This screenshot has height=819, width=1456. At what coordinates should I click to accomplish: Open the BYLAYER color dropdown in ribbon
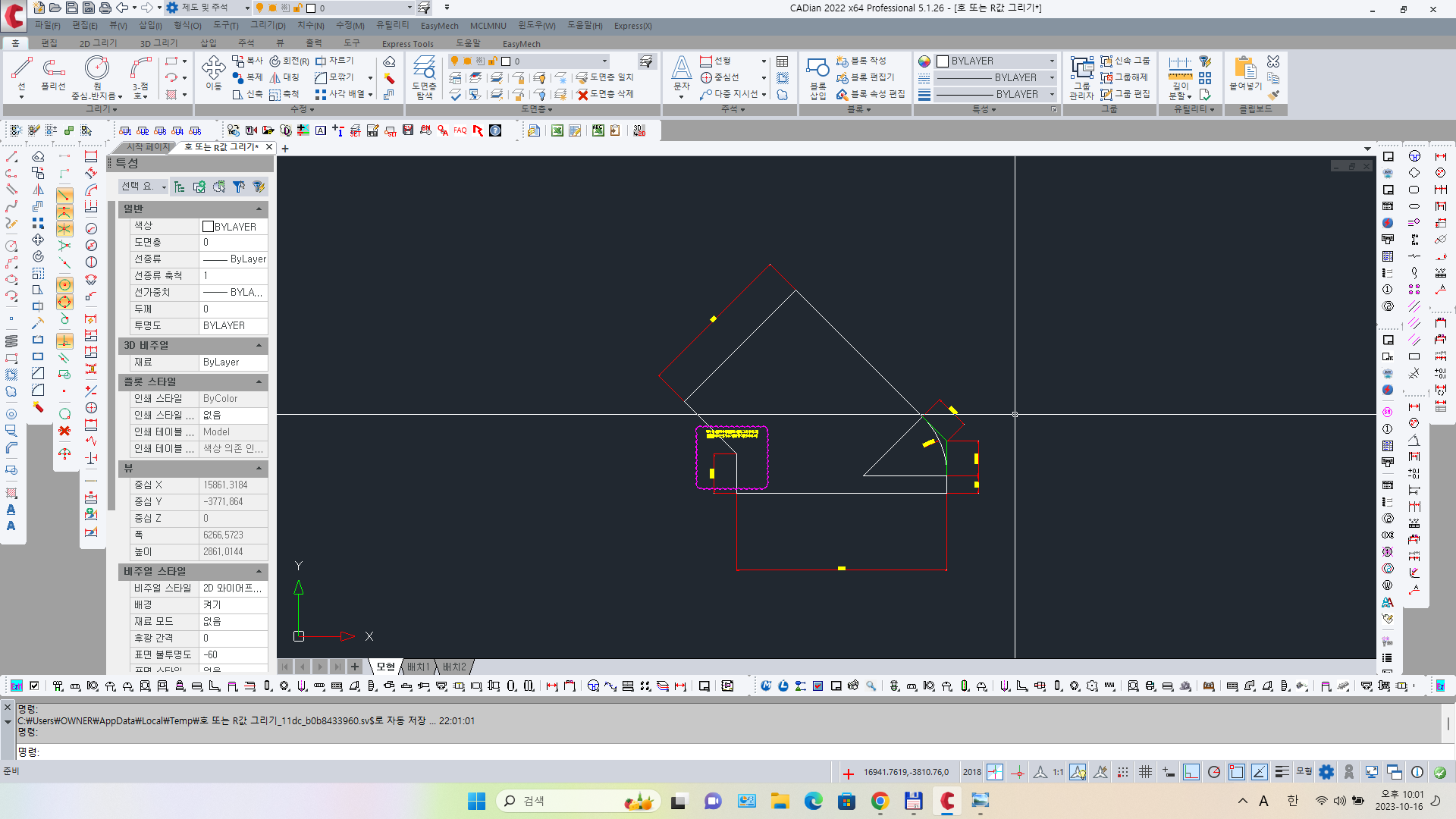pyautogui.click(x=1052, y=61)
